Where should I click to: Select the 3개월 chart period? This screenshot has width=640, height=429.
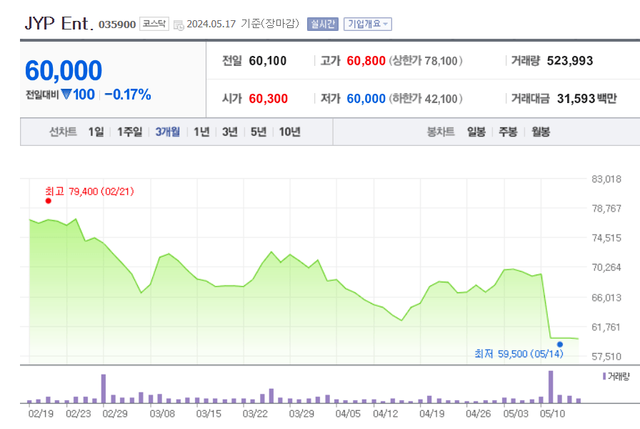coord(169,132)
